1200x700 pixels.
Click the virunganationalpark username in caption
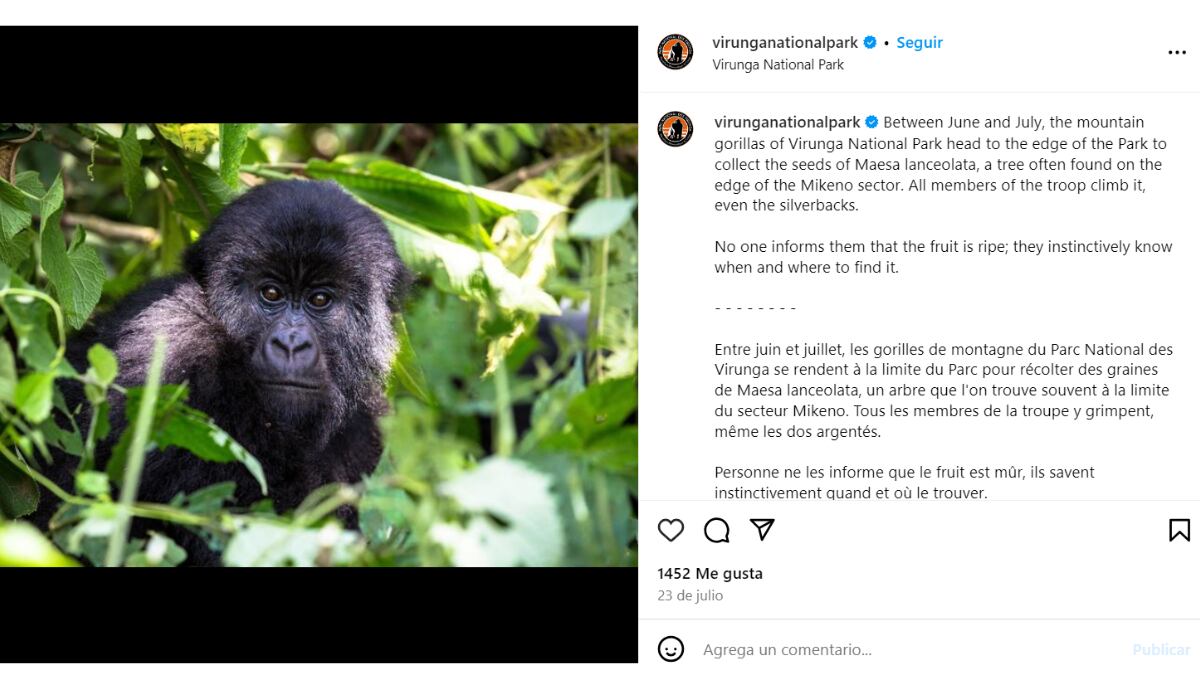[x=787, y=122]
